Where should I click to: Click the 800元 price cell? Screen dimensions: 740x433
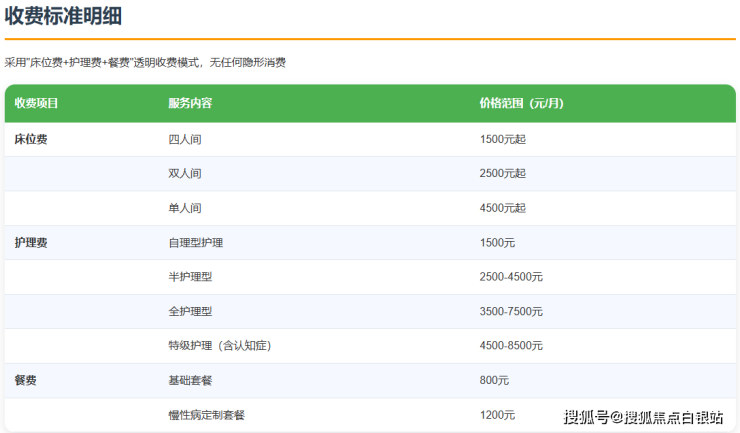494,380
